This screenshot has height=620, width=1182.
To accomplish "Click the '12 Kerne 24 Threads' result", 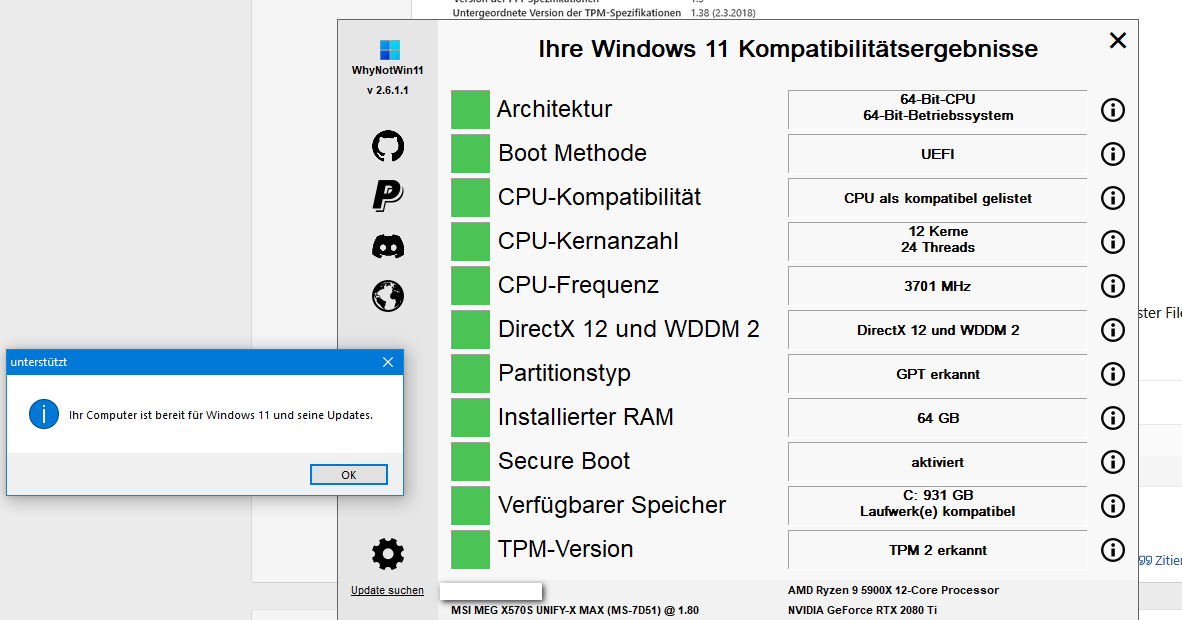I will click(938, 241).
